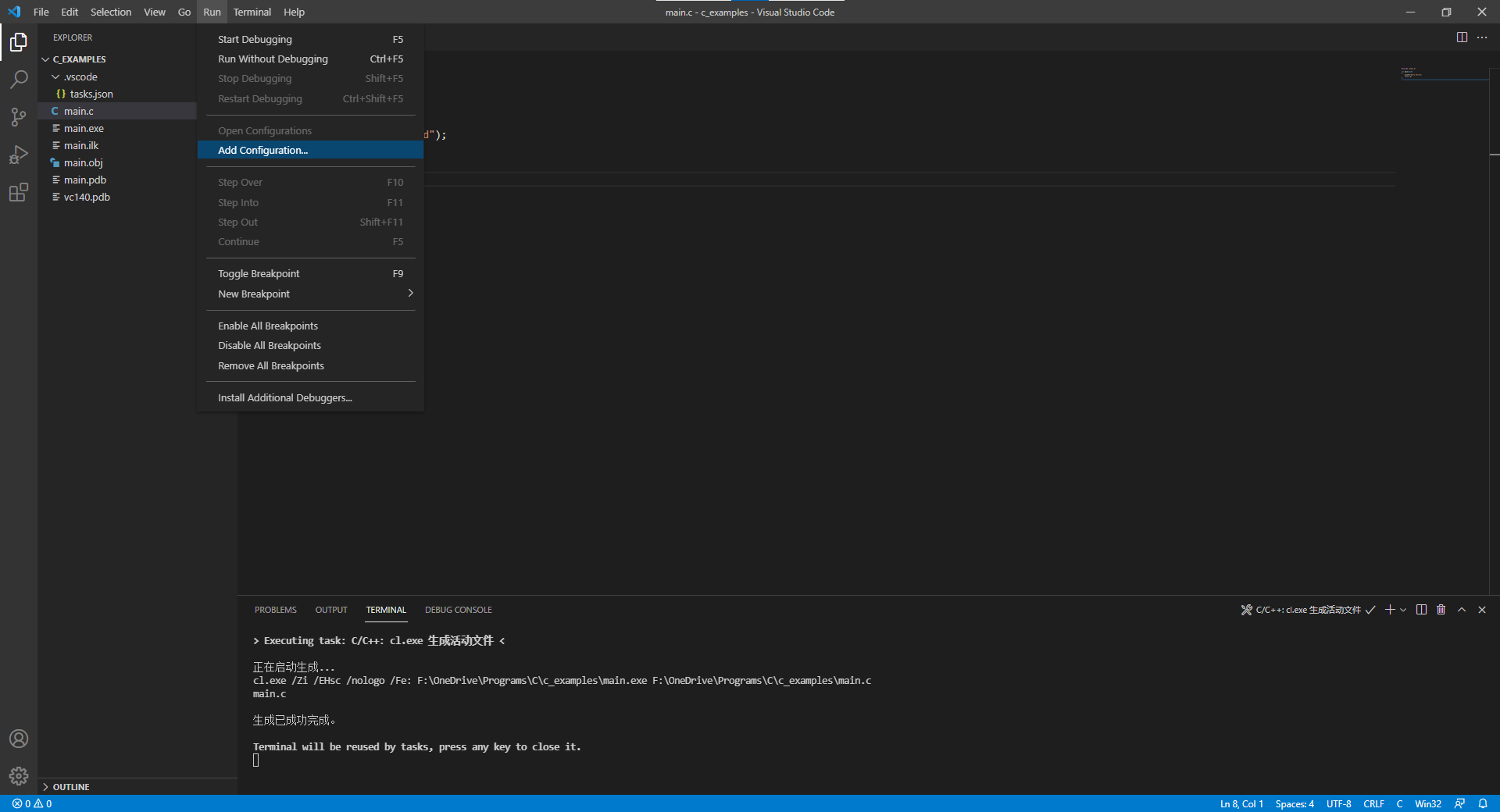
Task: Select language mode C in status bar
Action: [x=1399, y=803]
